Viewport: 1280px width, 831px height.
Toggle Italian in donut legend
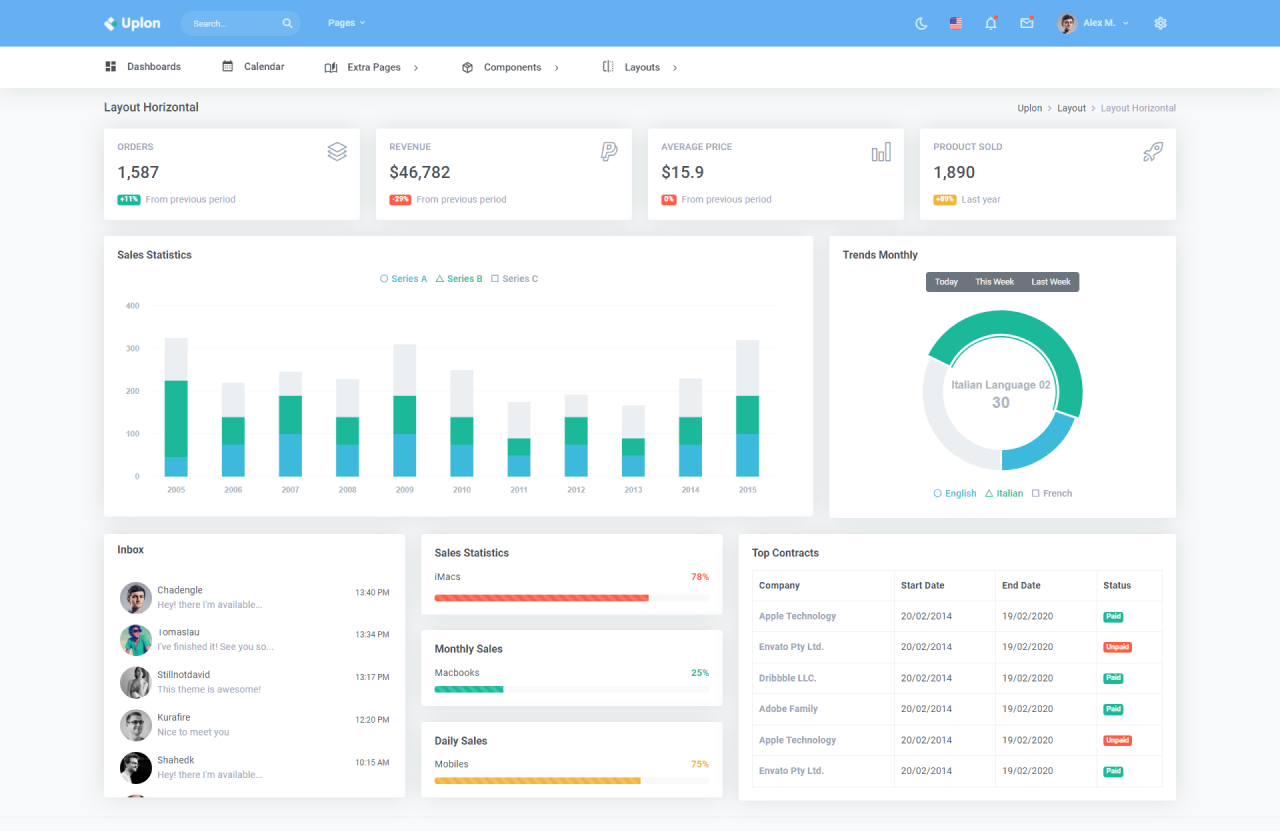1004,493
